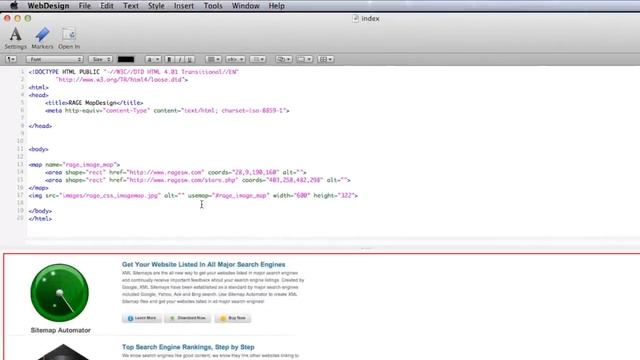The width and height of the screenshot is (640, 360).
Task: Toggle bold formatting
Action: (x=169, y=60)
